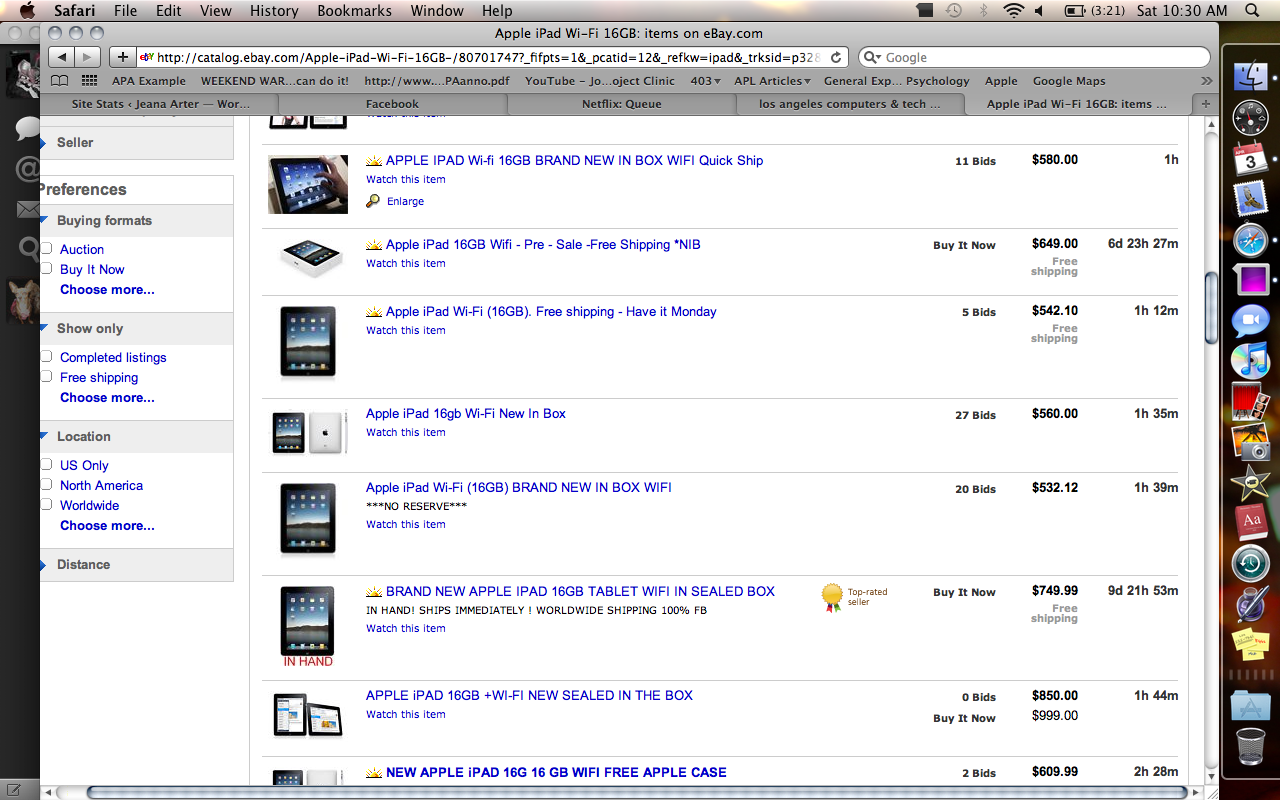Open thumbnail of $580.00 iPad listing
This screenshot has height=800, width=1280.
[x=308, y=184]
